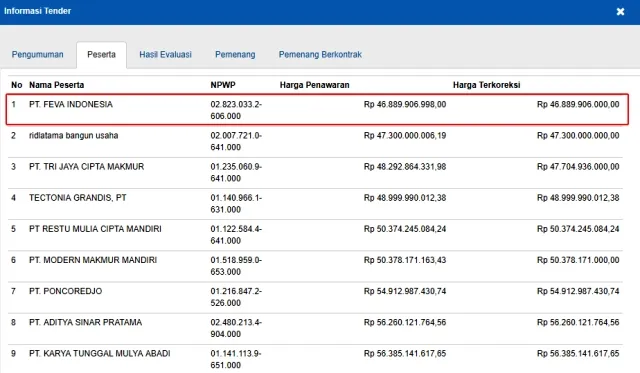Click TECTONIA GRANDIS offer price value
Image resolution: width=640 pixels, height=373 pixels.
pos(405,198)
